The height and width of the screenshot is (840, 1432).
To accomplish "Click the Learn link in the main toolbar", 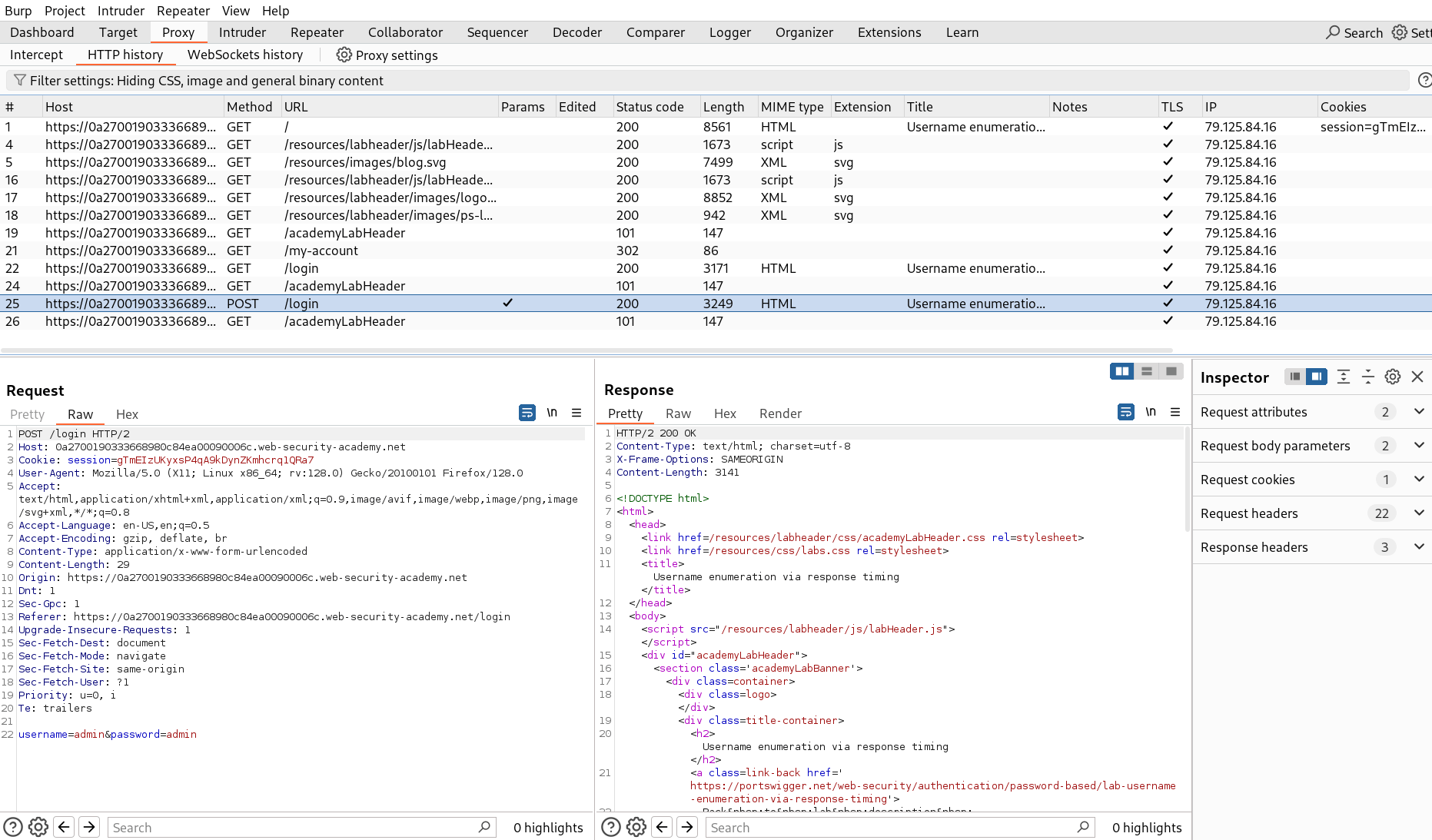I will (962, 32).
